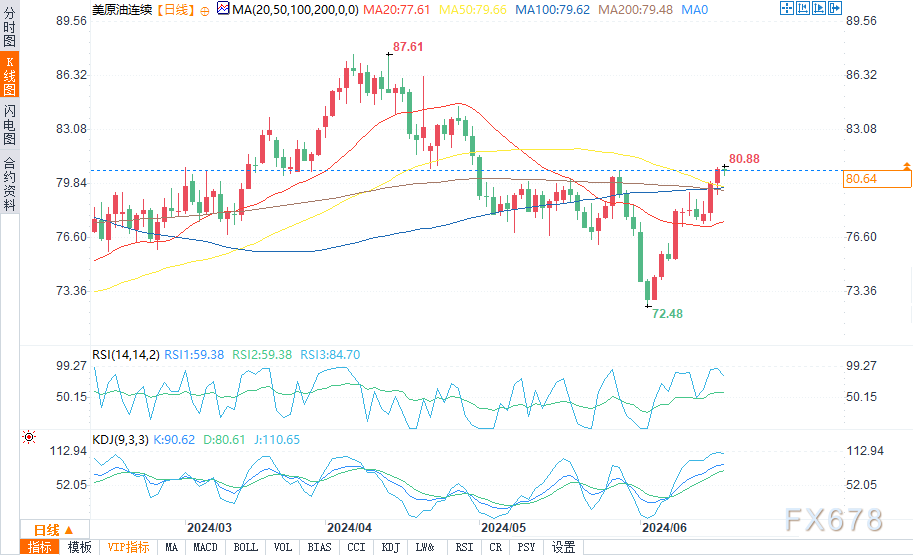Click the red sun icon beside KDJ
Image resolution: width=913 pixels, height=555 pixels.
[28, 438]
